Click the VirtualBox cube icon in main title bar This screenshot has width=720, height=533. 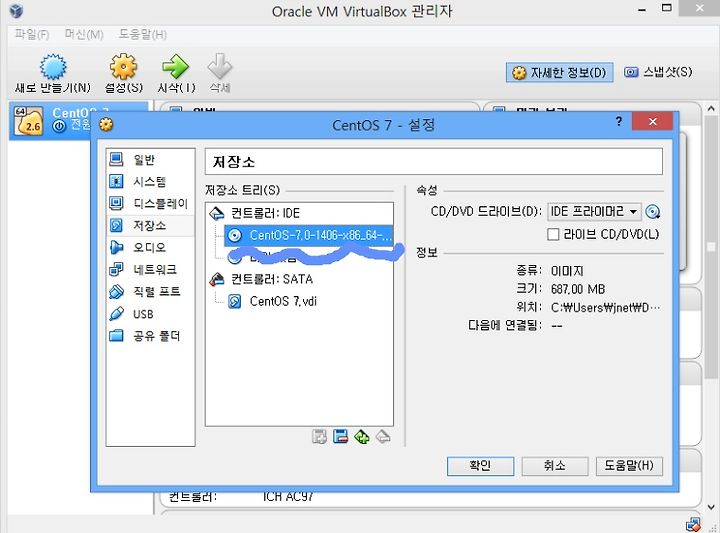[x=16, y=10]
